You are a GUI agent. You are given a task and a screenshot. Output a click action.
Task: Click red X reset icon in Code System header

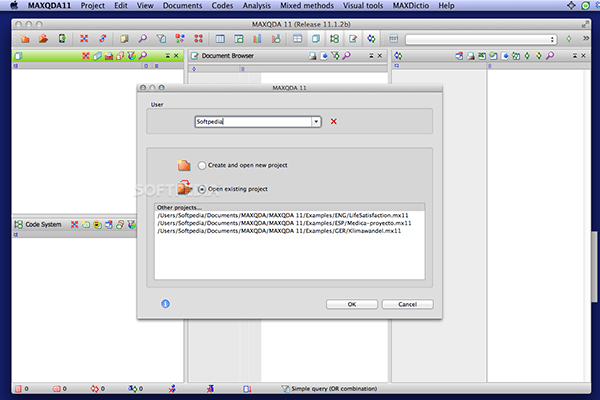[75, 224]
